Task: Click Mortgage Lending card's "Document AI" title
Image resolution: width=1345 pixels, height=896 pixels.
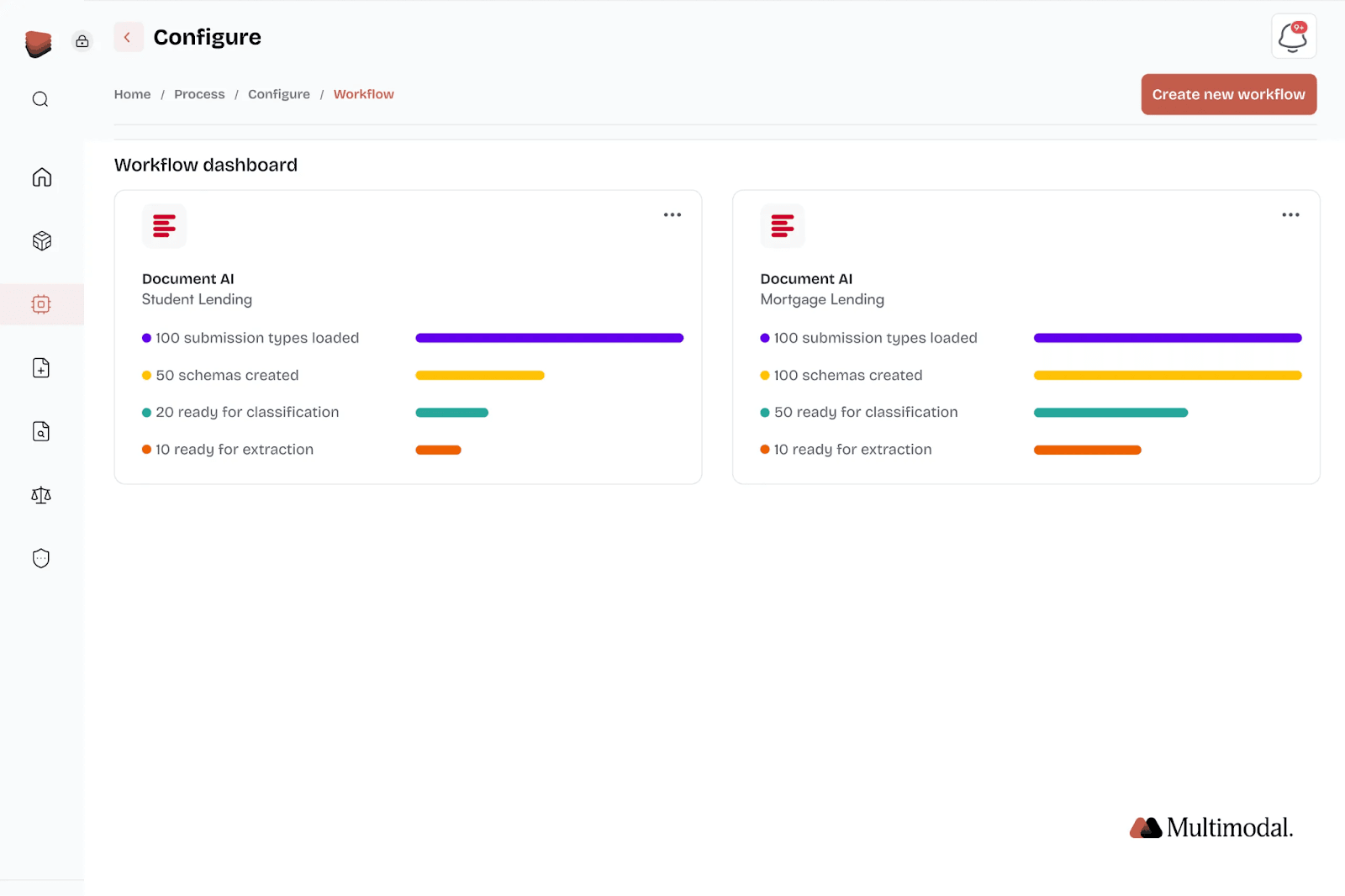Action: tap(806, 279)
